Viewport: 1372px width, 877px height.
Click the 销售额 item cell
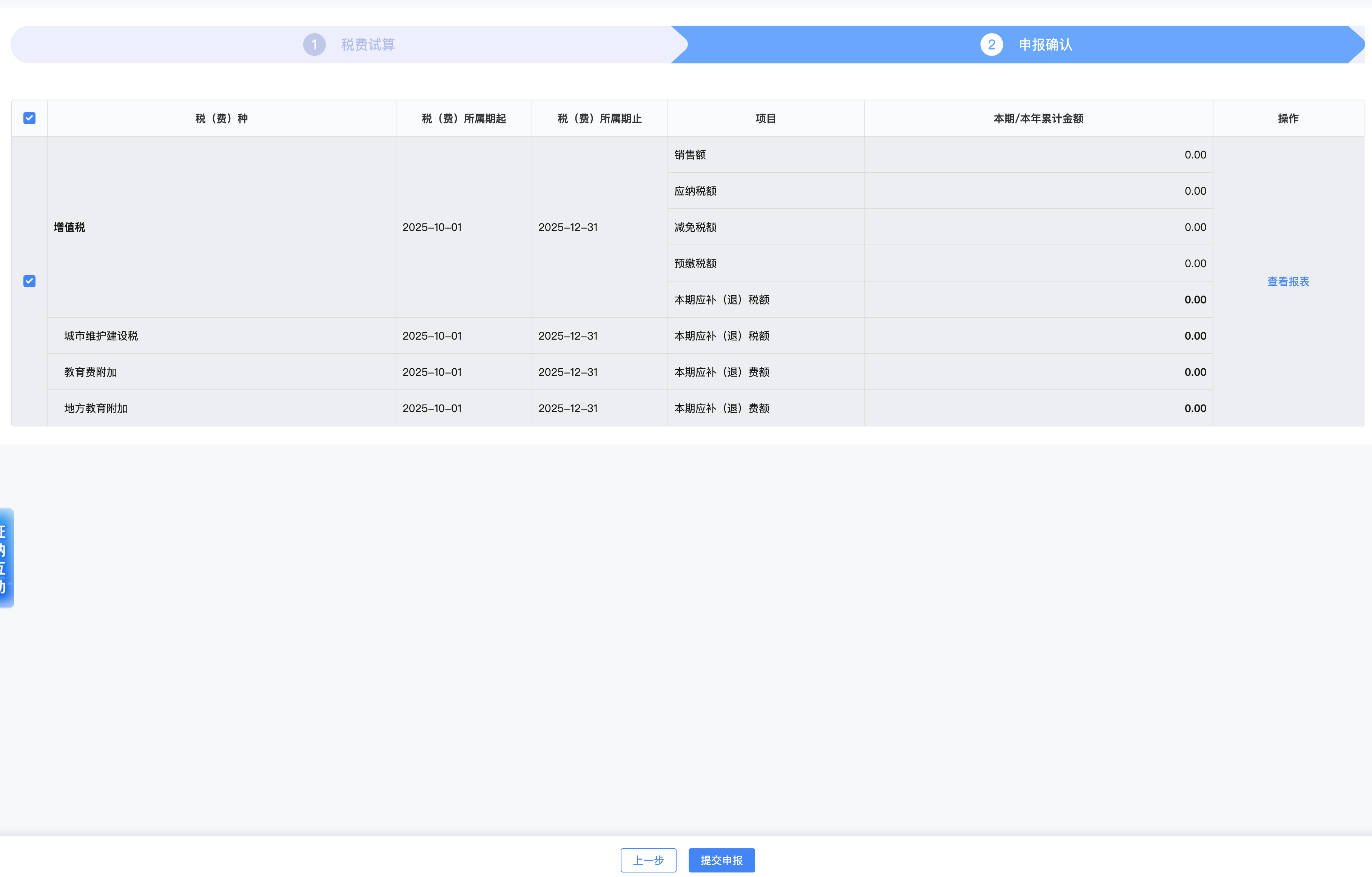point(690,155)
